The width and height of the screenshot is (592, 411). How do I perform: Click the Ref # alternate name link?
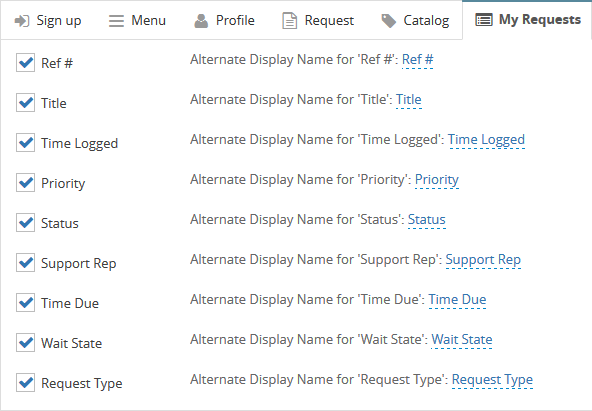tap(418, 60)
